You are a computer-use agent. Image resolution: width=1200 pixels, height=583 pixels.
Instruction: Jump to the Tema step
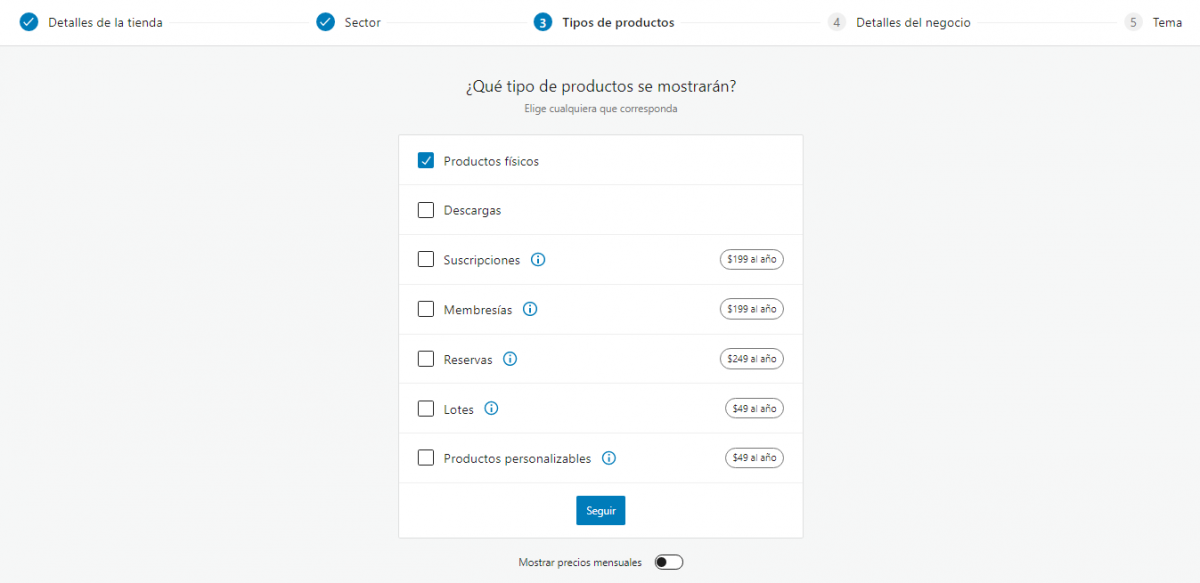pyautogui.click(x=1167, y=22)
